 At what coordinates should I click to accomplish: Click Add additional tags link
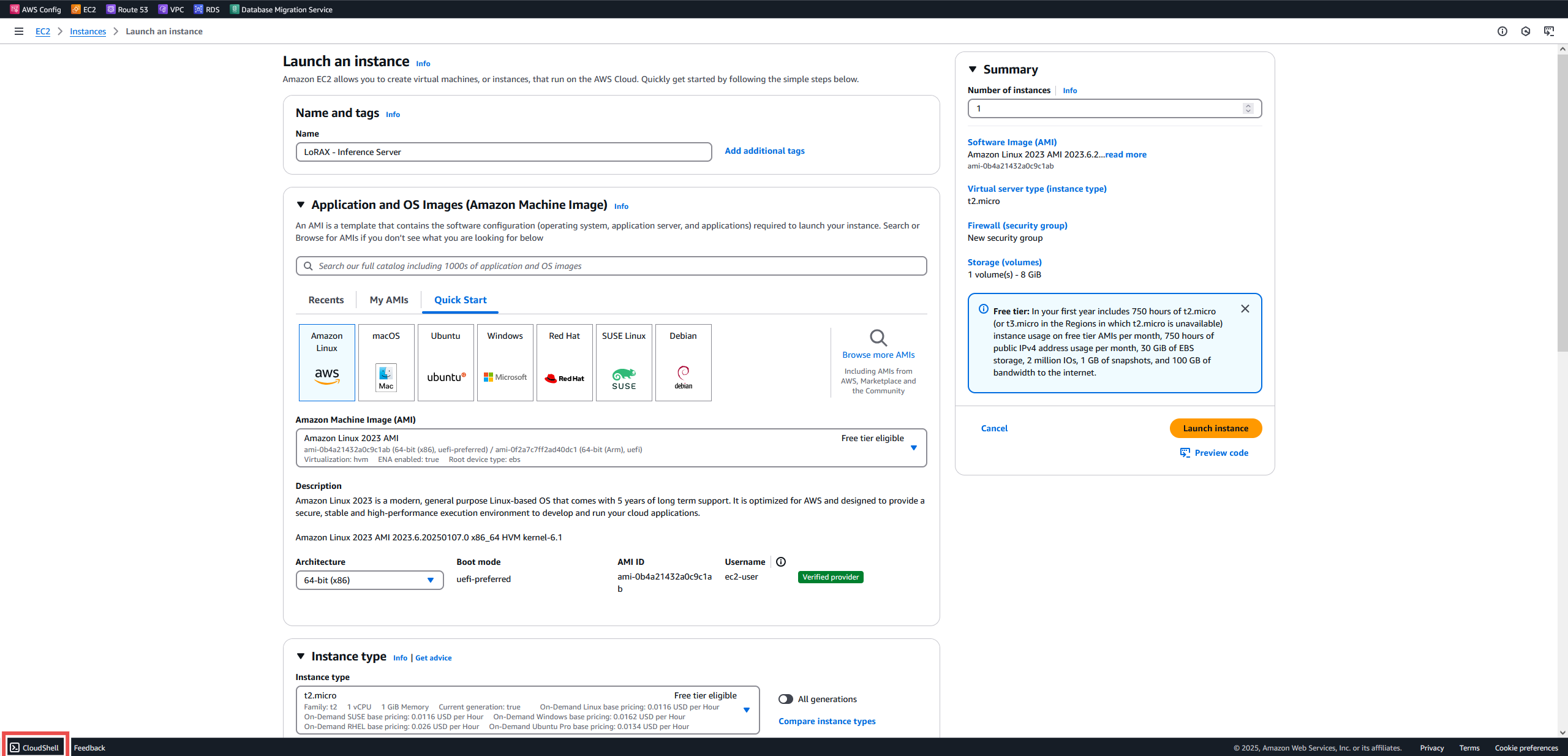pos(764,151)
